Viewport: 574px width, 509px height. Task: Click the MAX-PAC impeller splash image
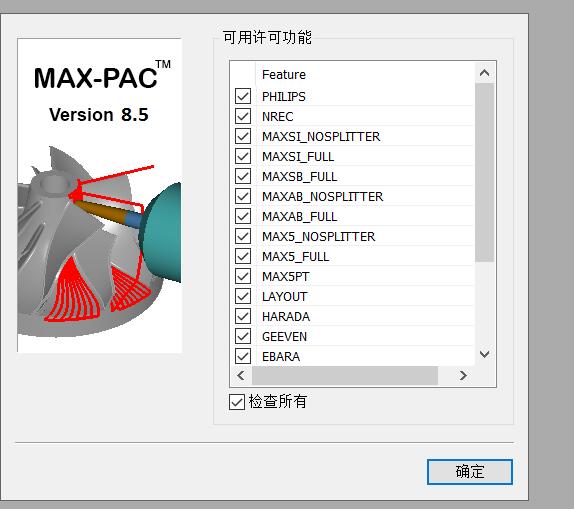click(x=100, y=196)
